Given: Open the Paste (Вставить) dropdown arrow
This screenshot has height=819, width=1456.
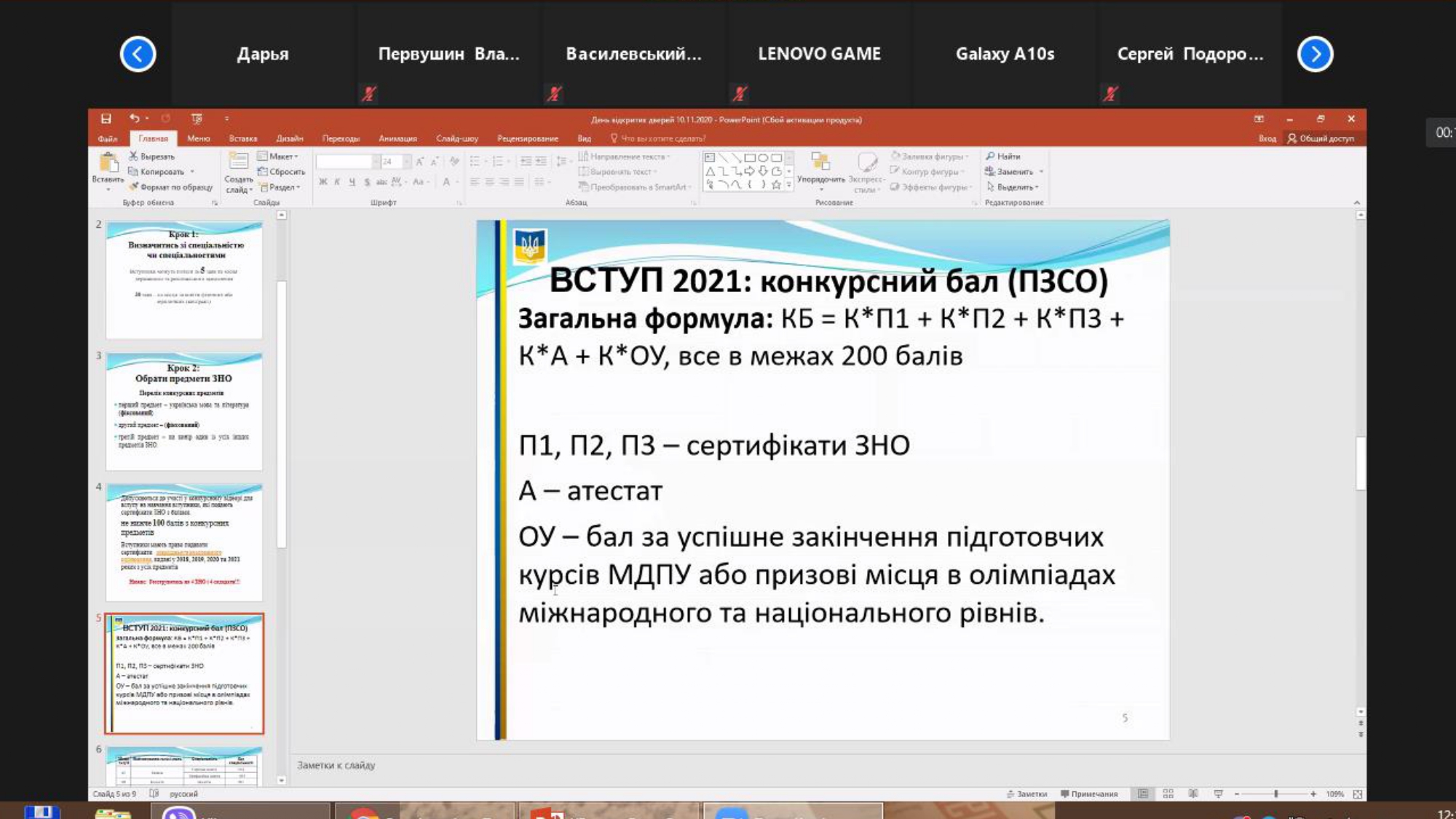Looking at the screenshot, I should point(108,189).
